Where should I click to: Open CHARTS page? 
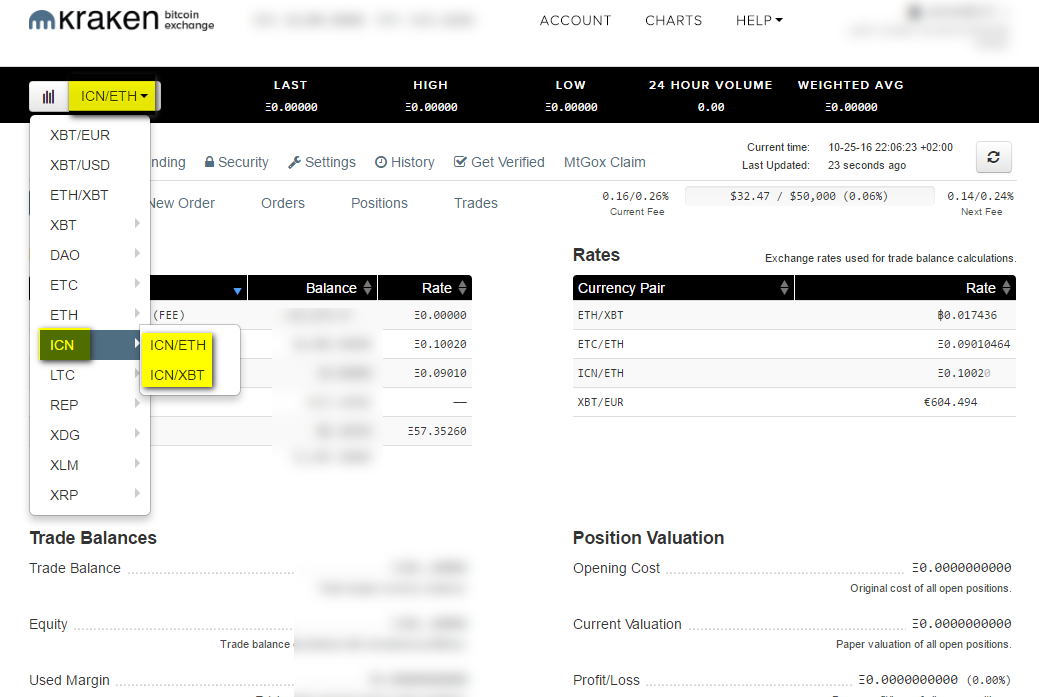point(673,21)
